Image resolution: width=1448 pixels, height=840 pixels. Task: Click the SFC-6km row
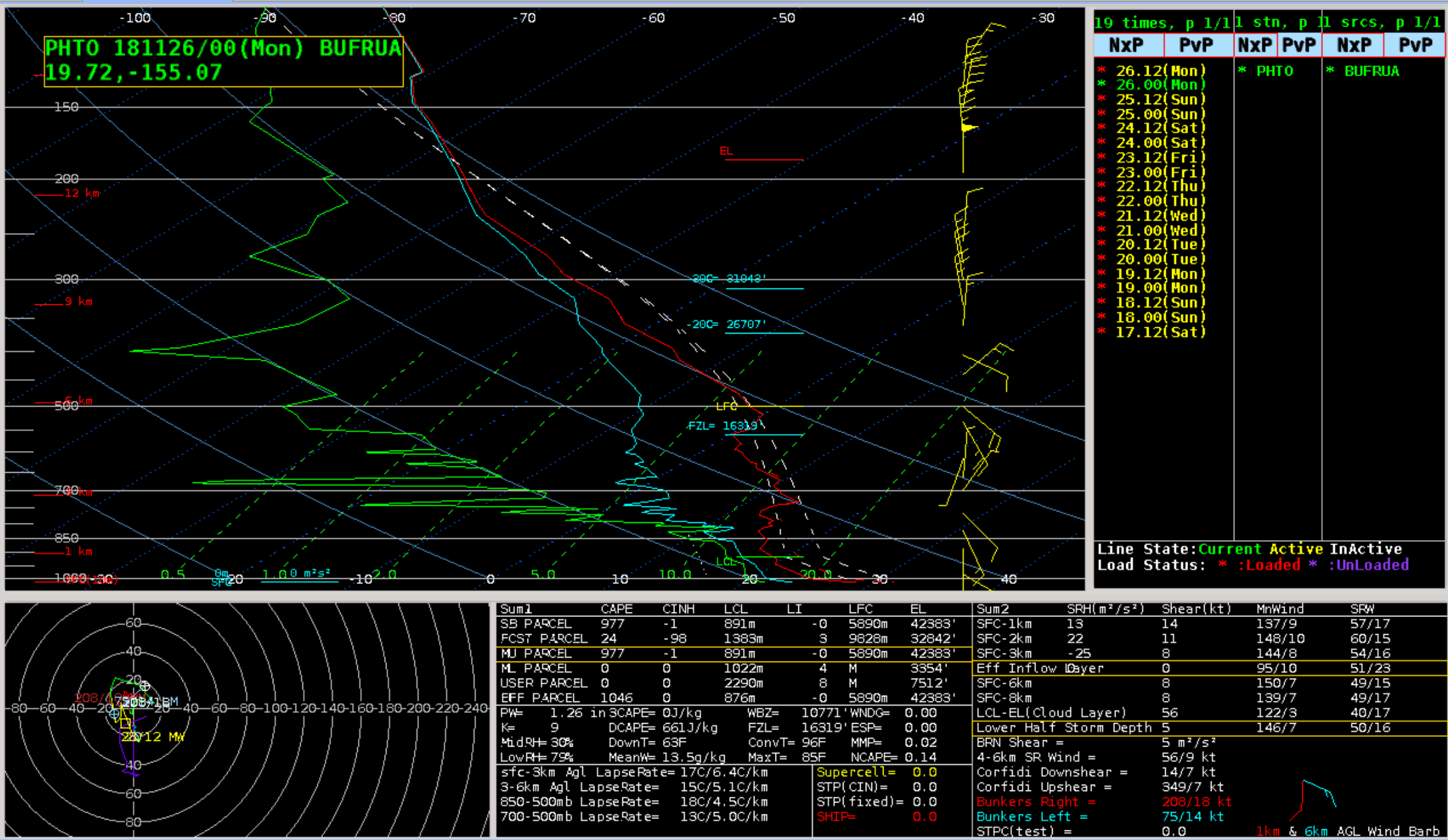(1210, 683)
